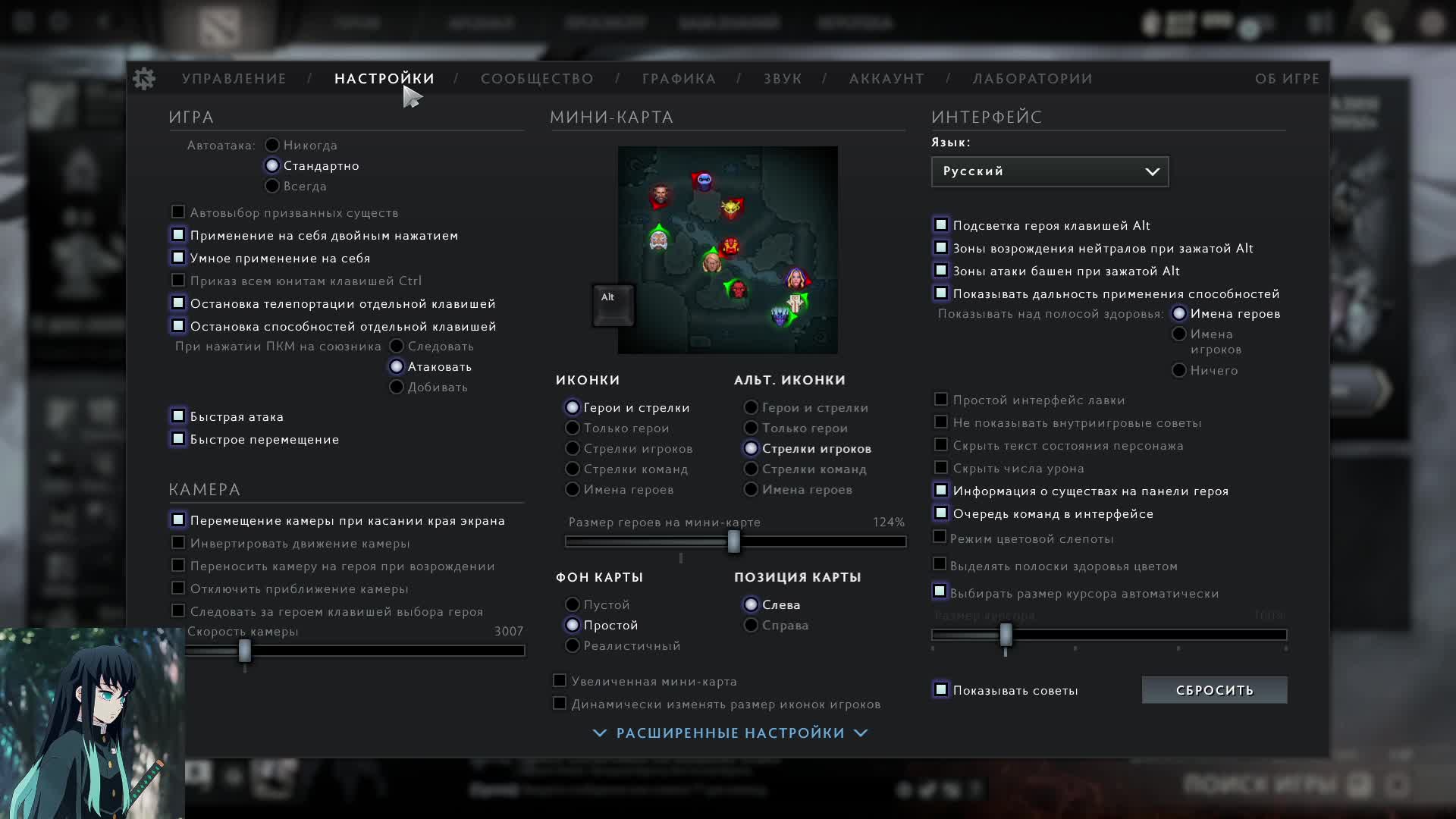Viewport: 1456px width, 819px height.
Task: Click the Размер курсора slider handle
Action: (x=1006, y=635)
